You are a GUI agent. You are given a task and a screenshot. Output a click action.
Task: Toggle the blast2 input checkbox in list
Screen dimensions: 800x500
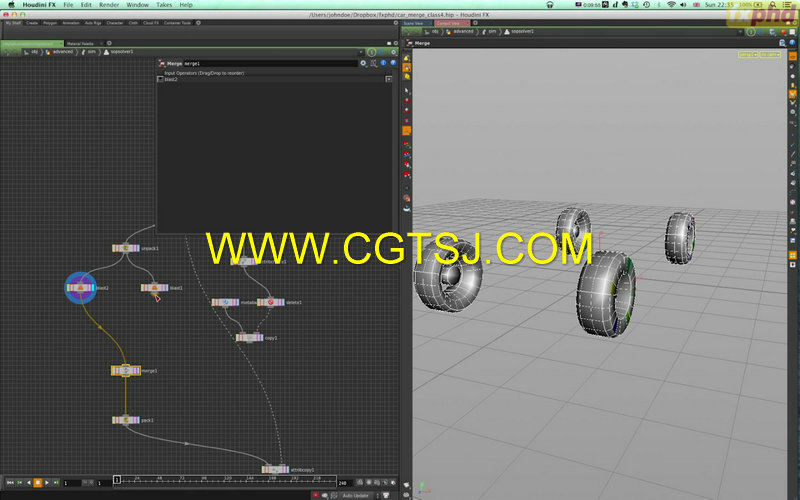click(x=160, y=79)
